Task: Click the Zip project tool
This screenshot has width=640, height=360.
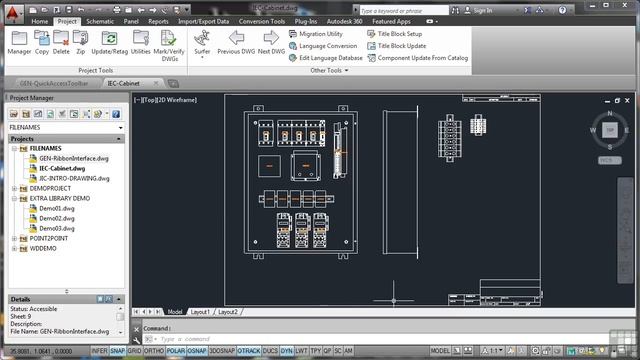Action: pyautogui.click(x=81, y=43)
